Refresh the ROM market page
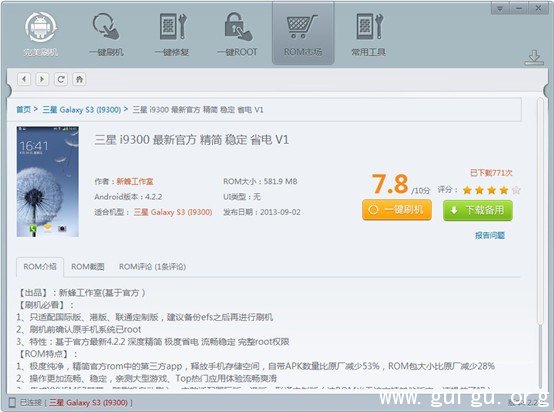The image size is (554, 412). click(61, 79)
